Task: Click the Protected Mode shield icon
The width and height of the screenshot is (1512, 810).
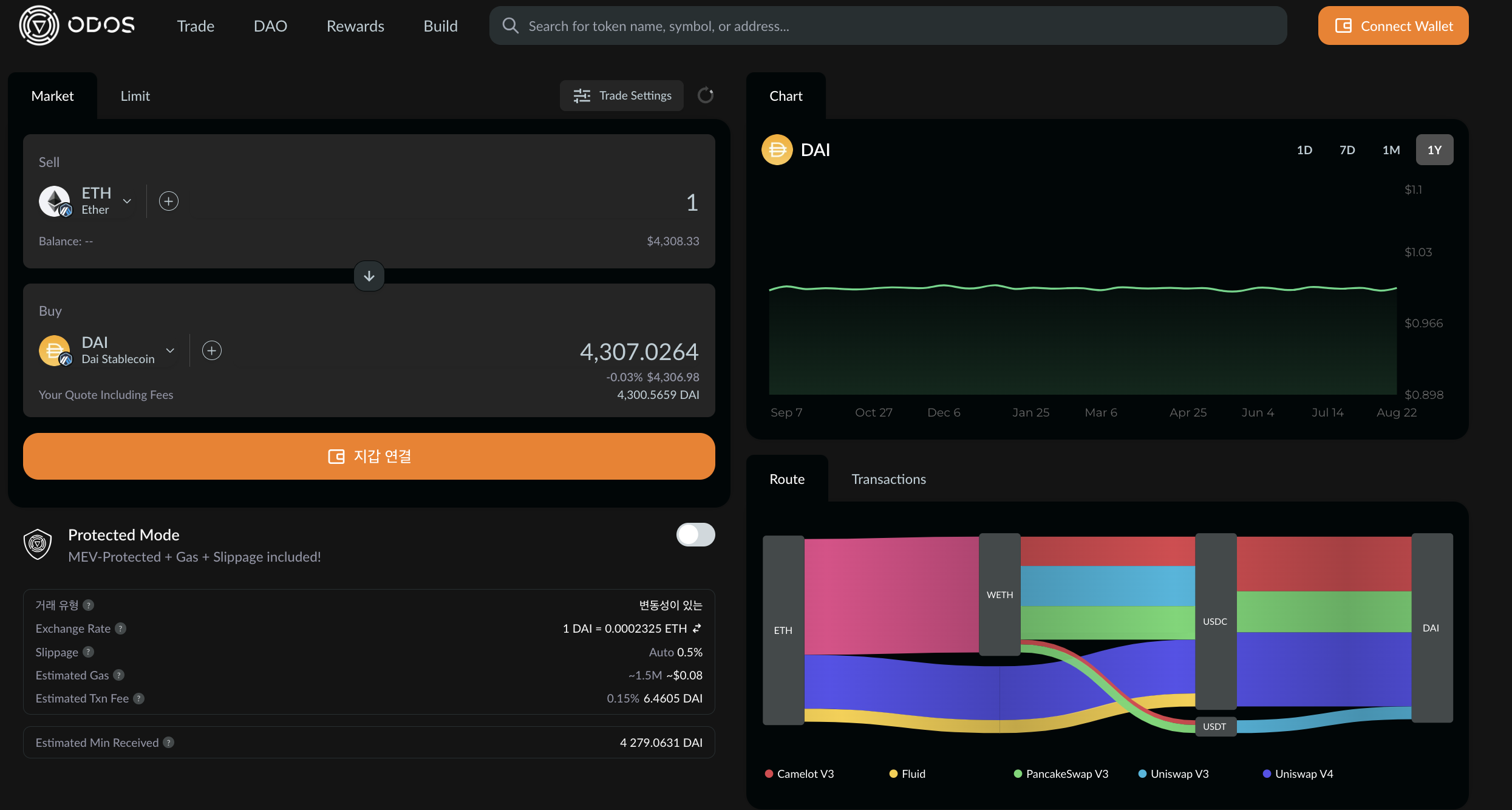Action: [38, 544]
